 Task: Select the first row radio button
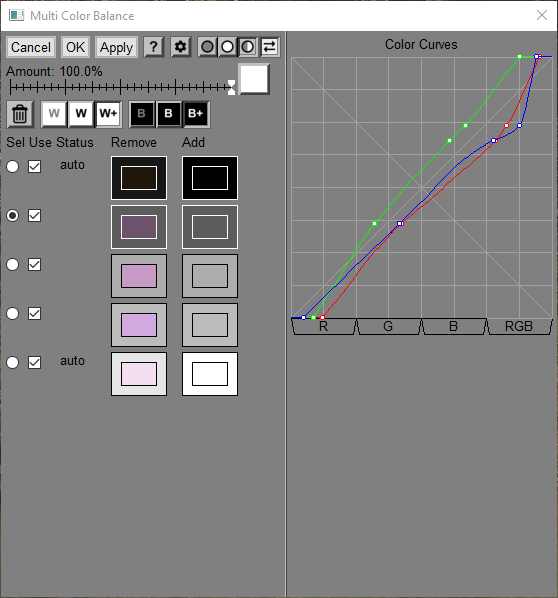point(13,167)
